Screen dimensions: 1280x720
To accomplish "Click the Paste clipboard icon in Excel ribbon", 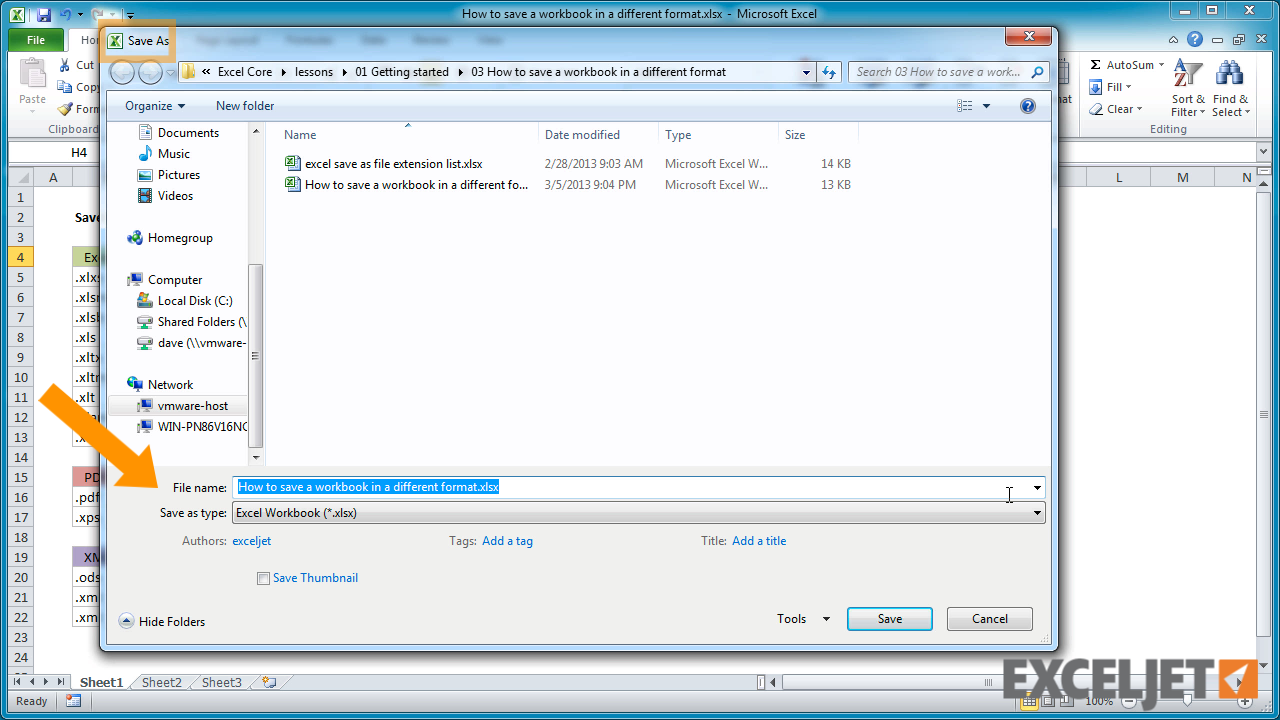I will [x=33, y=73].
